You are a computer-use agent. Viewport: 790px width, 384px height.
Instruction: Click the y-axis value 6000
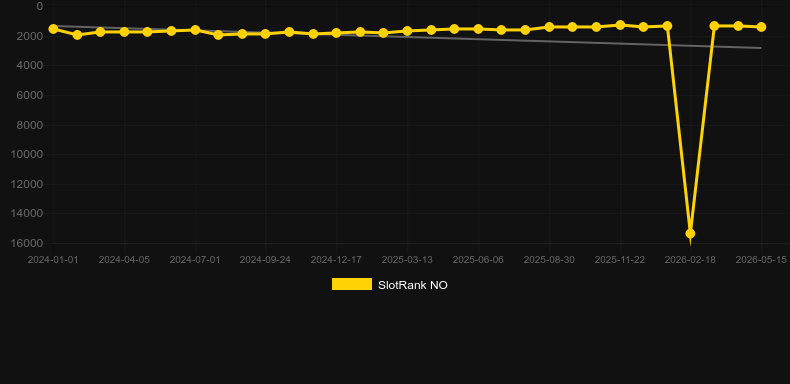(x=30, y=95)
